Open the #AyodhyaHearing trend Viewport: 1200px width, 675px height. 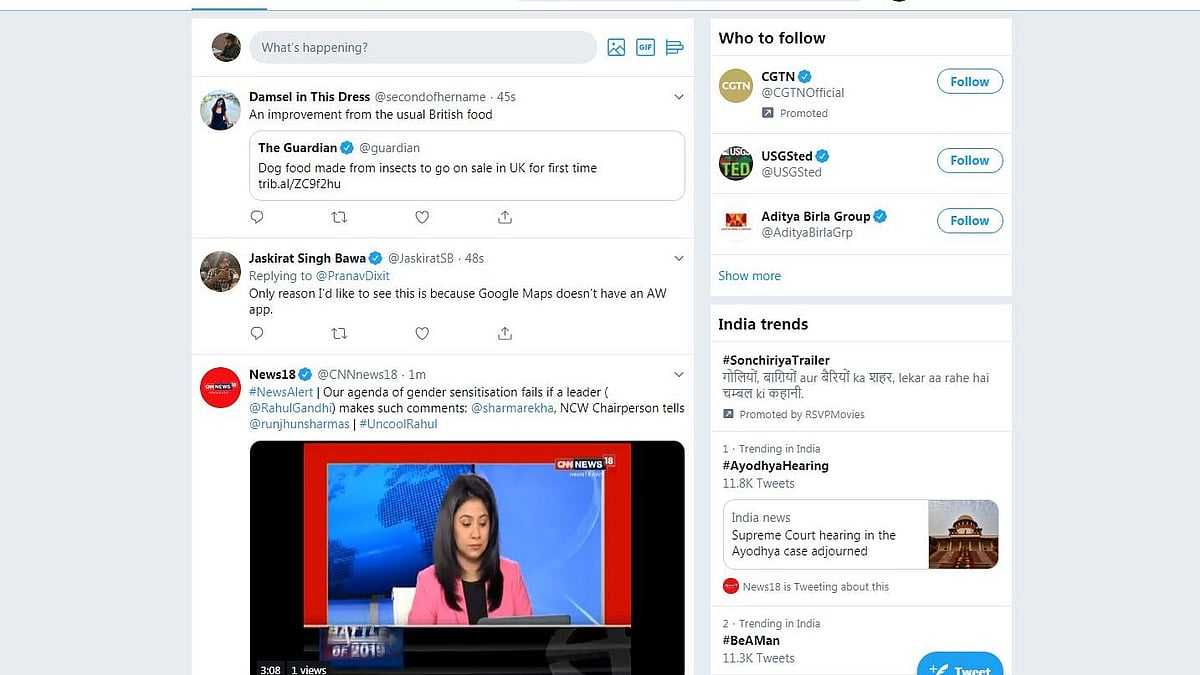point(776,465)
